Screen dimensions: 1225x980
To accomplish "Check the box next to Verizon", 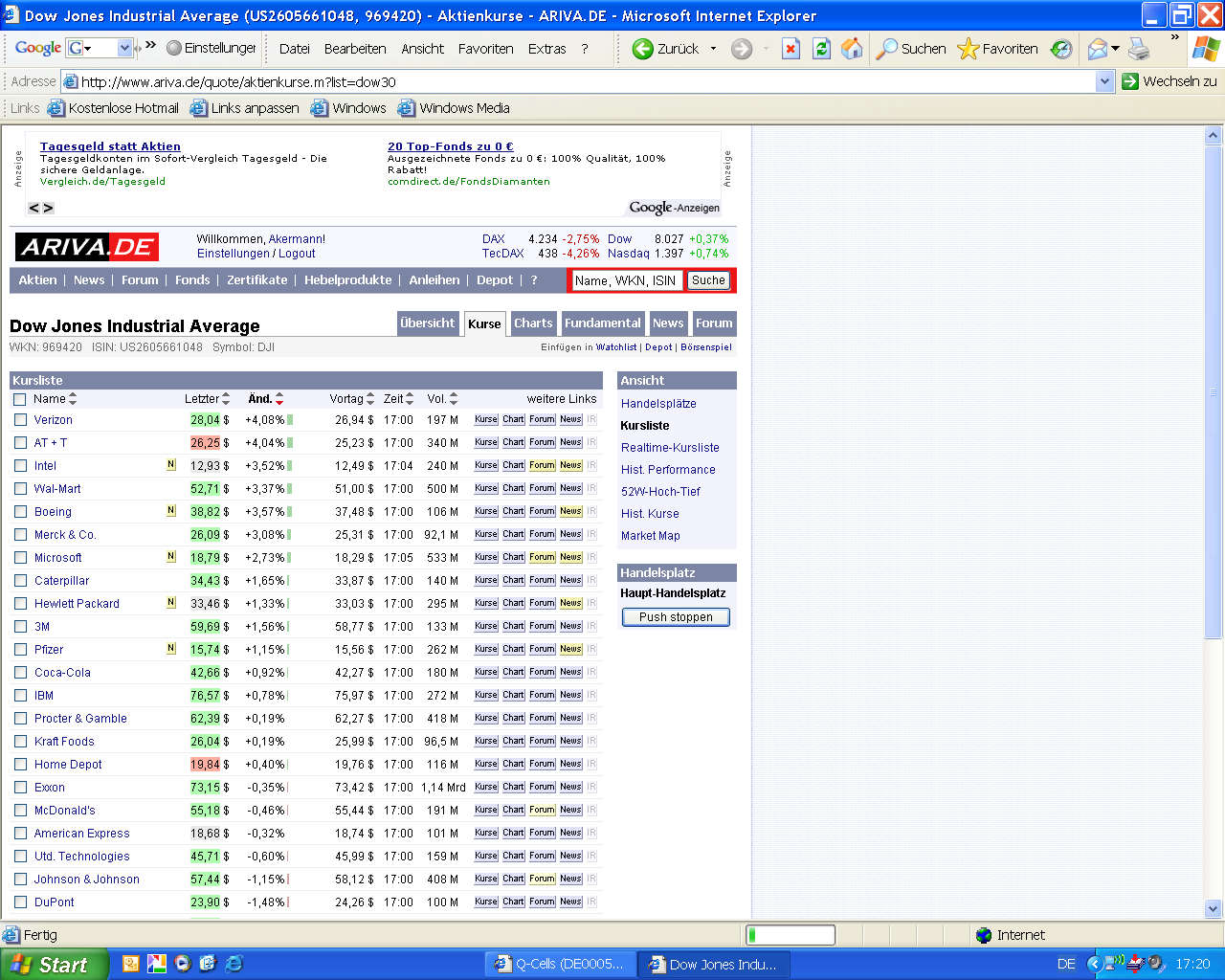I will pos(20,420).
